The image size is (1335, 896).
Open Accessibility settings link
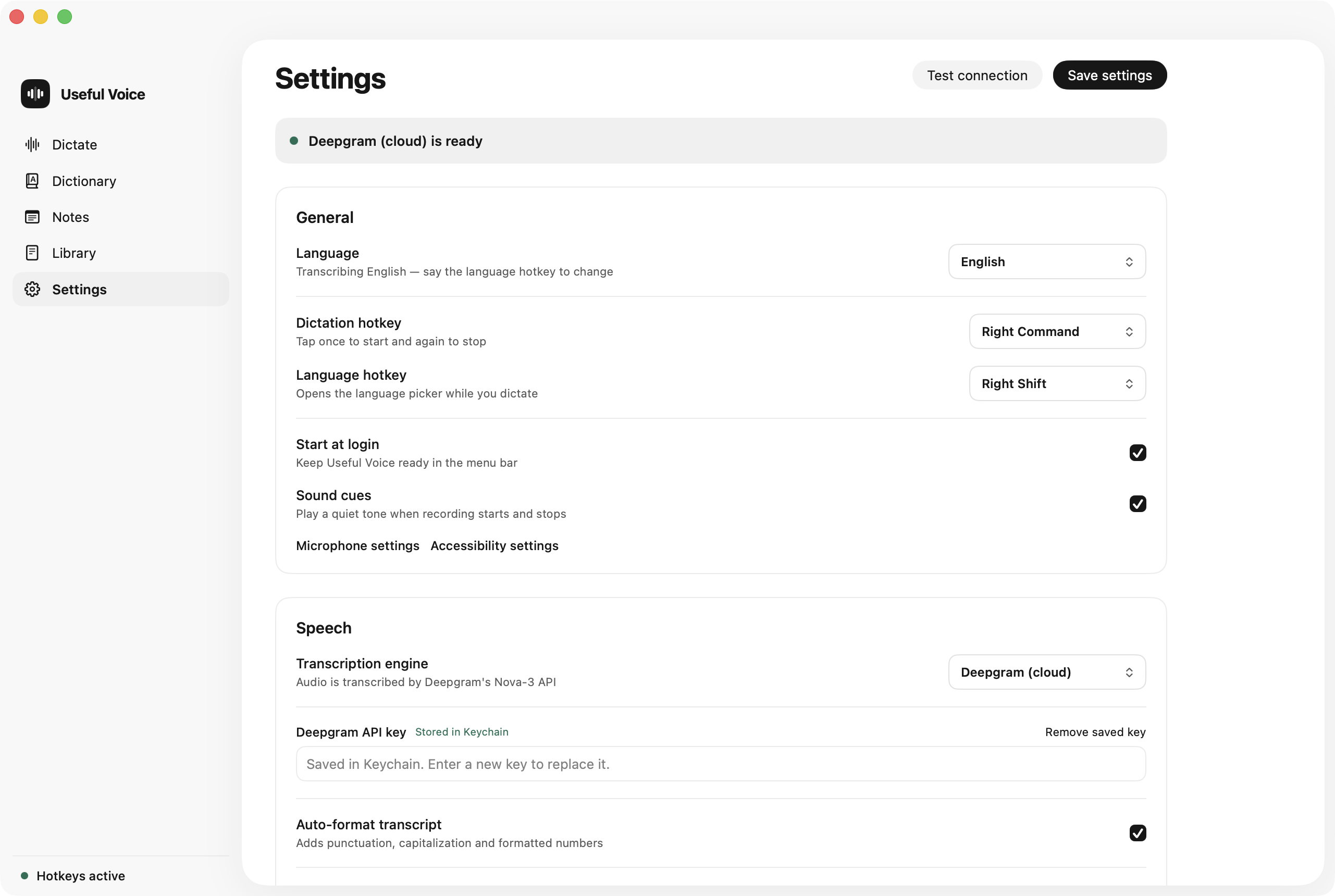(x=495, y=546)
